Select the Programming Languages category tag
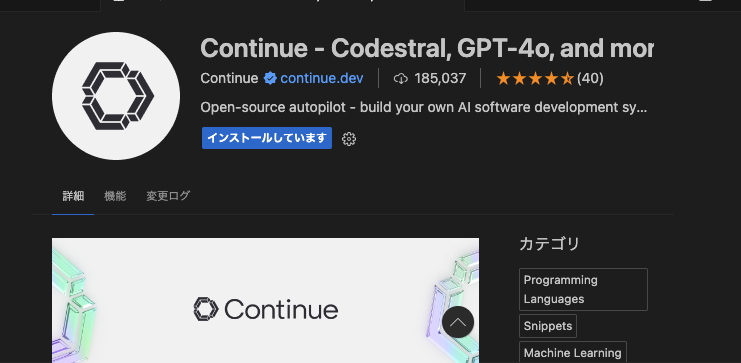741x363 pixels. coord(583,289)
